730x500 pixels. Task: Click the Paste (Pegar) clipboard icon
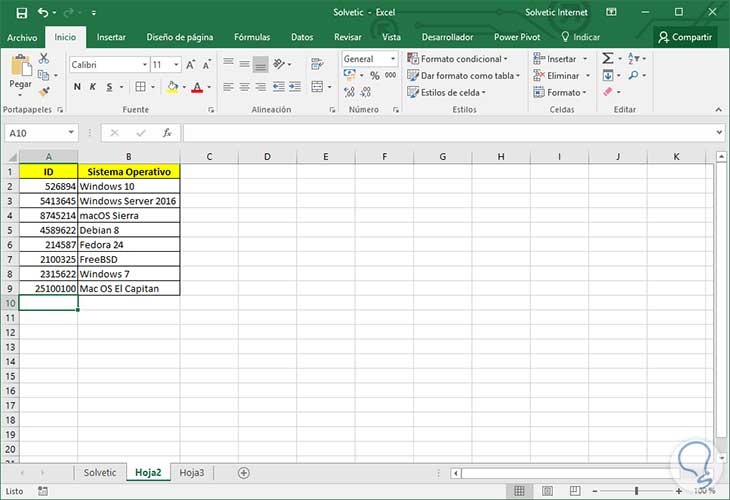click(21, 65)
